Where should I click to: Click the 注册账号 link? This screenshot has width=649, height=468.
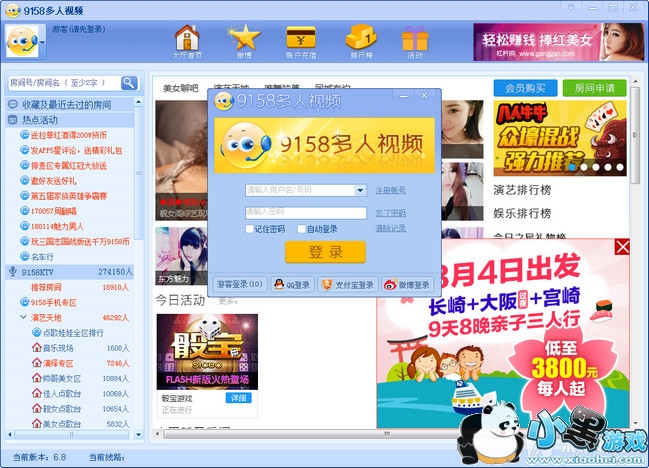click(390, 190)
